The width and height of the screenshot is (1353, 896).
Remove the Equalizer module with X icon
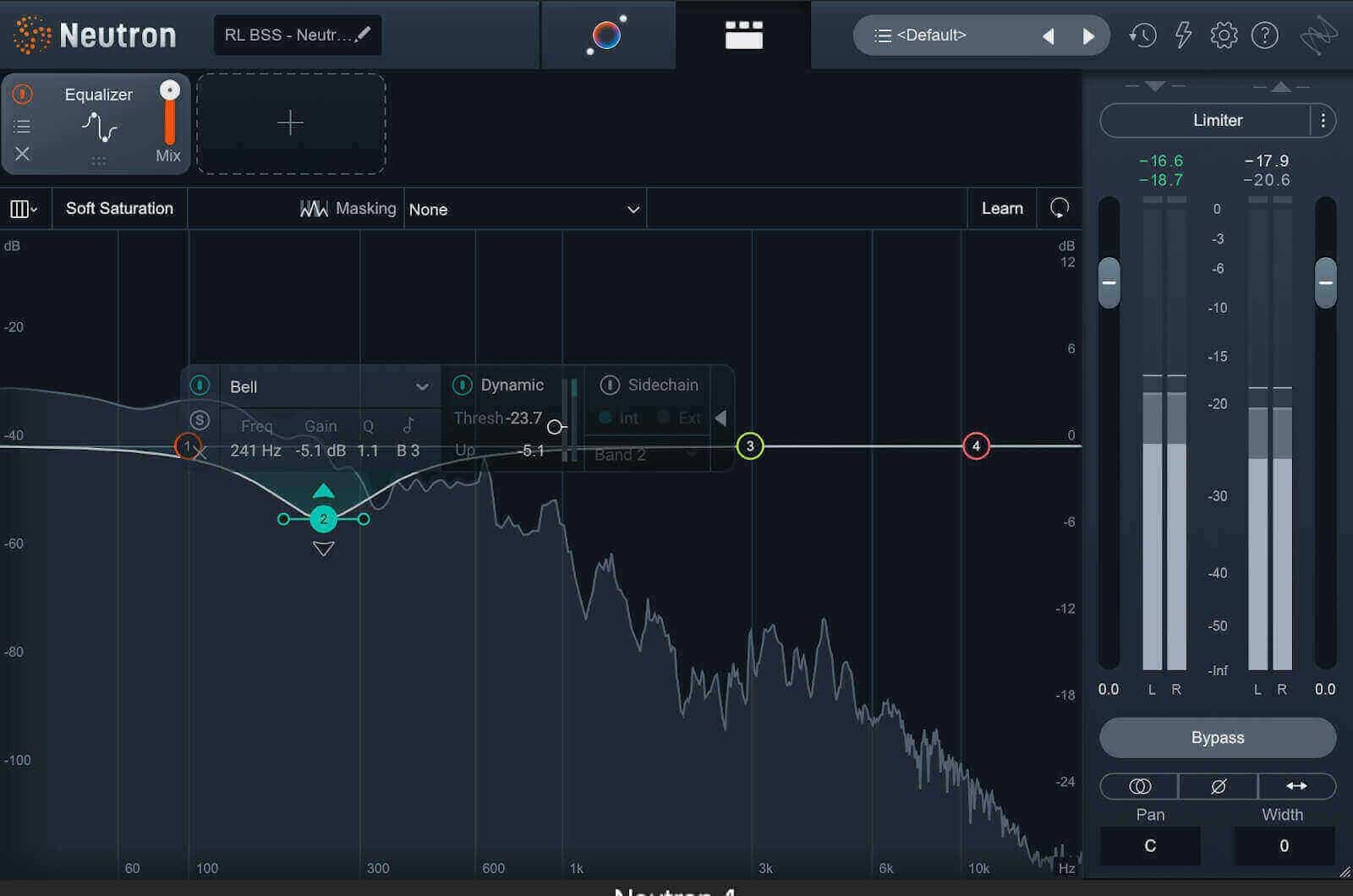23,154
